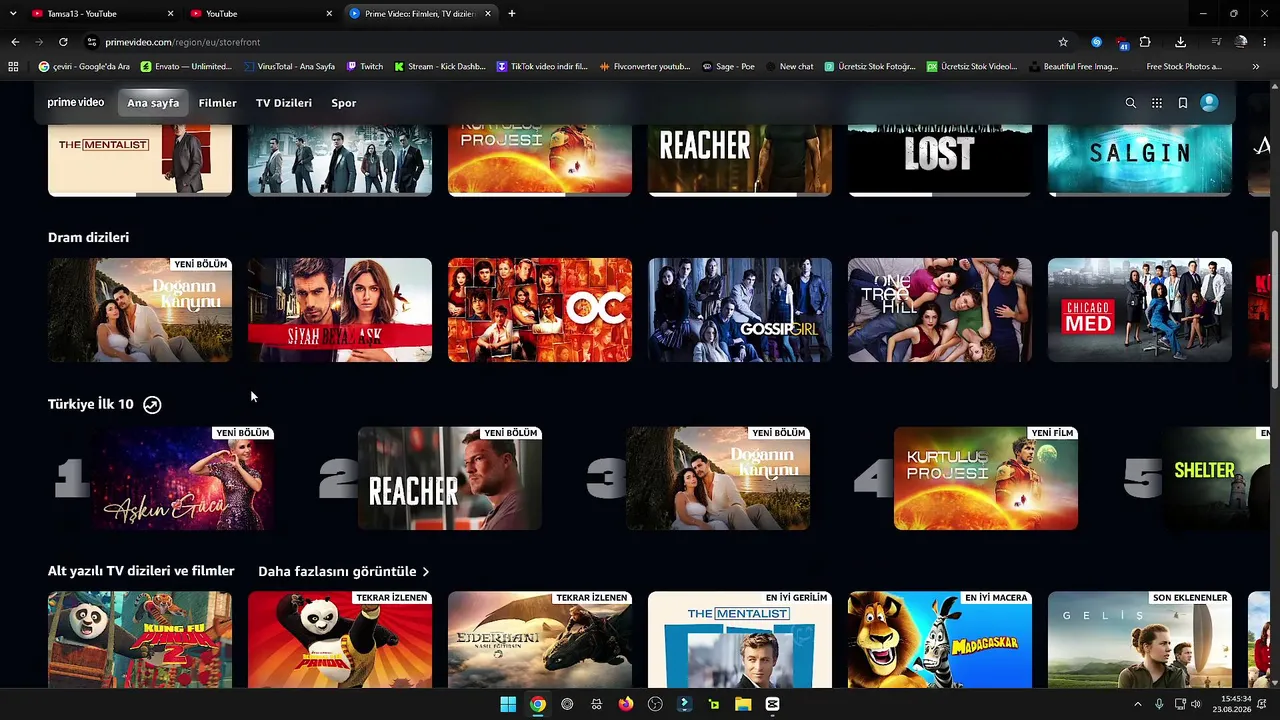Viewport: 1280px width, 720px height.
Task: Open the Chrome apps grid in bookmarks bar
Action: [x=13, y=67]
